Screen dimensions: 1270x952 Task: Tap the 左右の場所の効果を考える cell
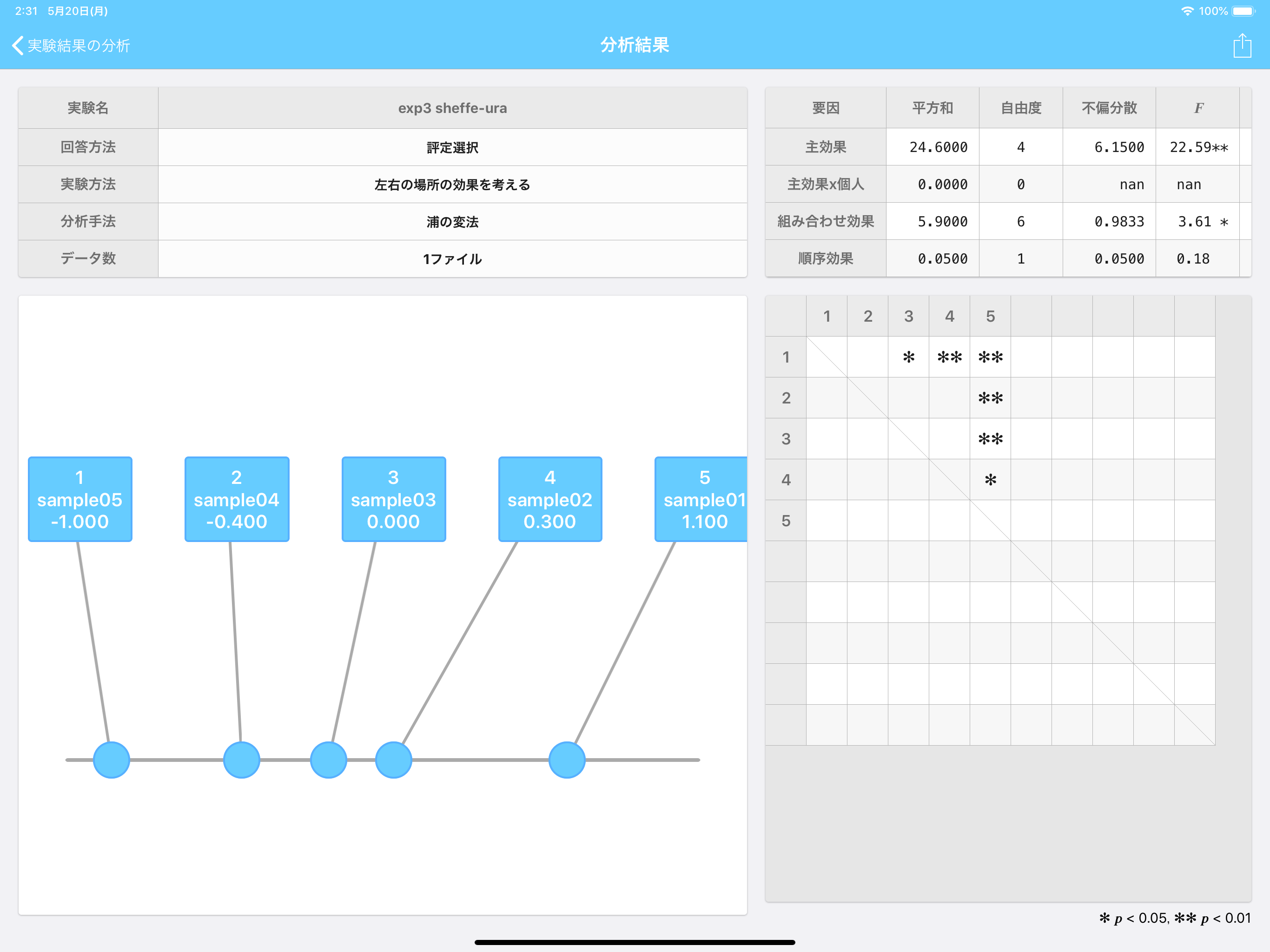[452, 185]
